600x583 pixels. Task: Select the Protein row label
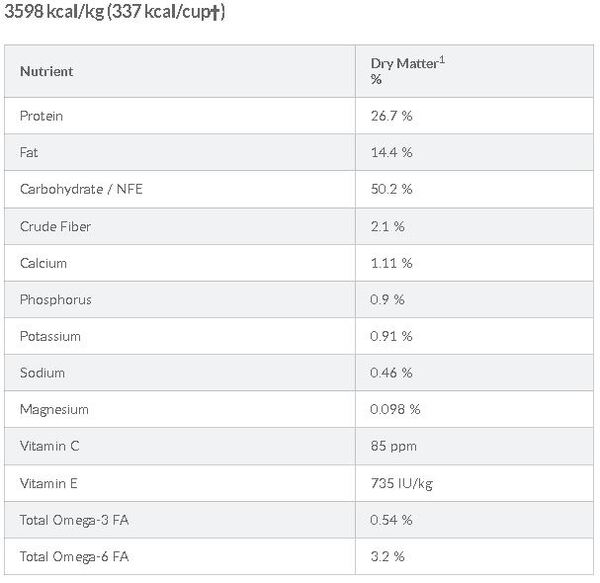[x=41, y=116]
